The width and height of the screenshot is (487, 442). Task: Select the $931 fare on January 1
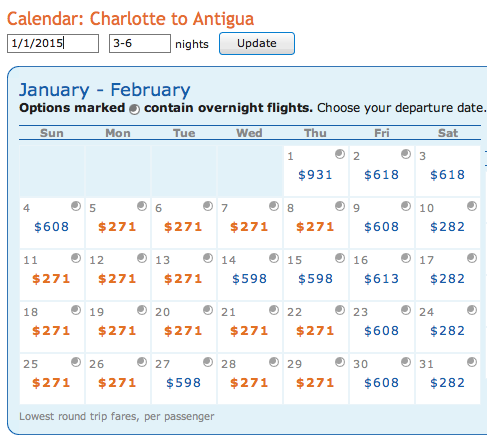pos(315,175)
